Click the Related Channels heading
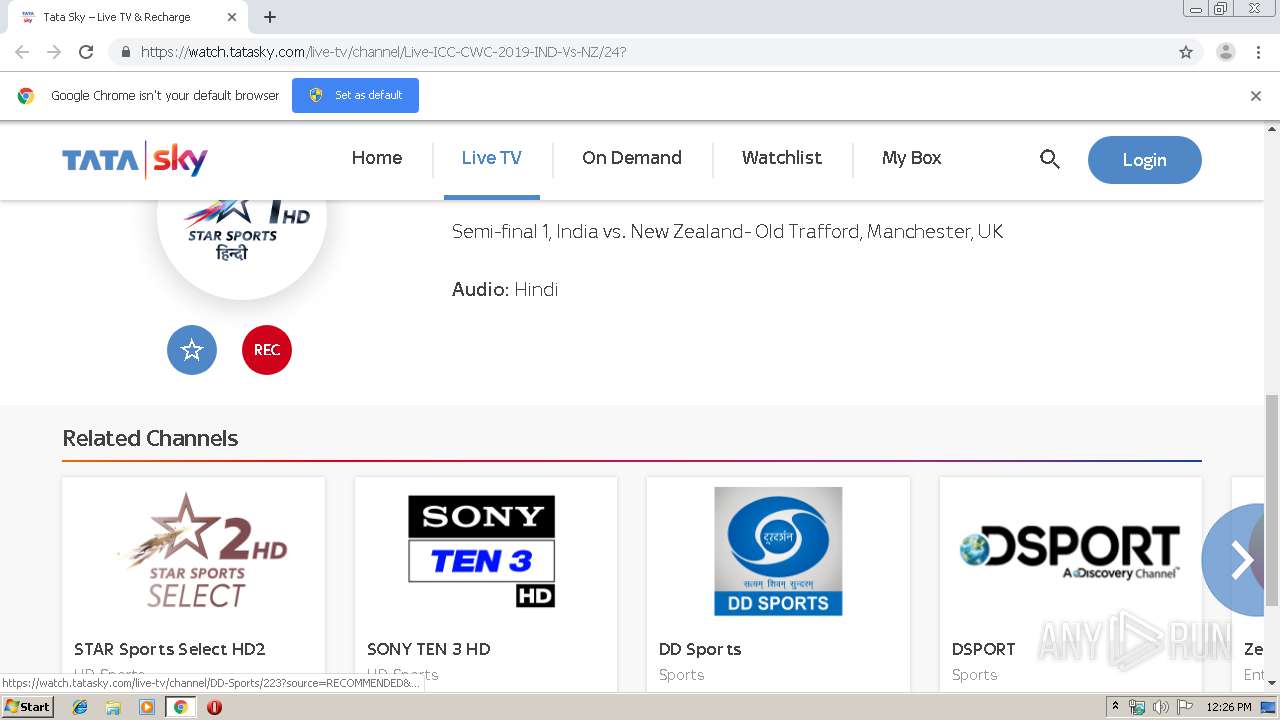Viewport: 1280px width, 720px height. pos(150,438)
